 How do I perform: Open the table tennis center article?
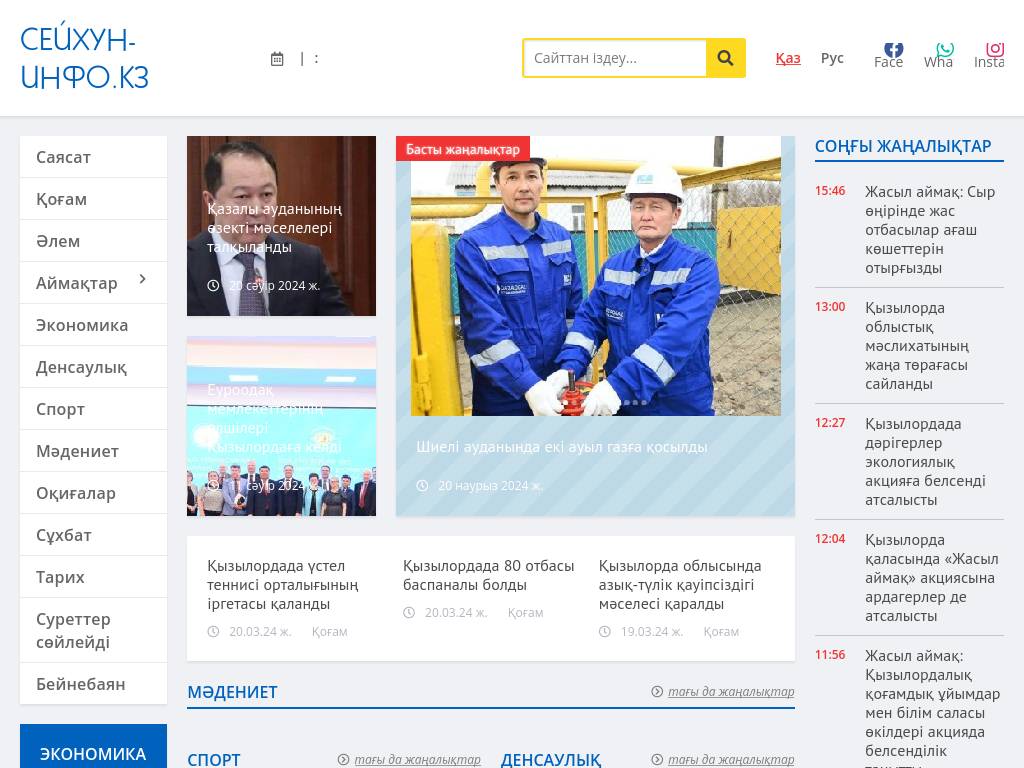tap(282, 585)
